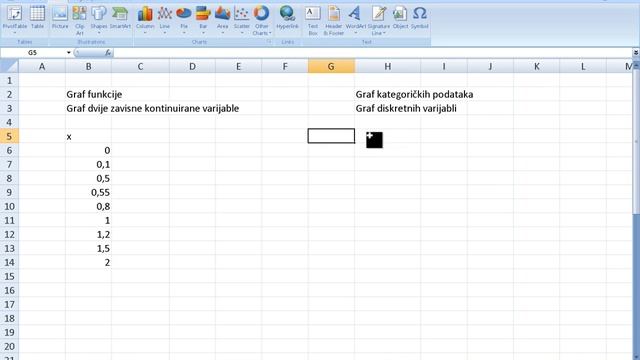The height and width of the screenshot is (360, 640).
Task: Open the WordArt gallery
Action: pos(356,20)
